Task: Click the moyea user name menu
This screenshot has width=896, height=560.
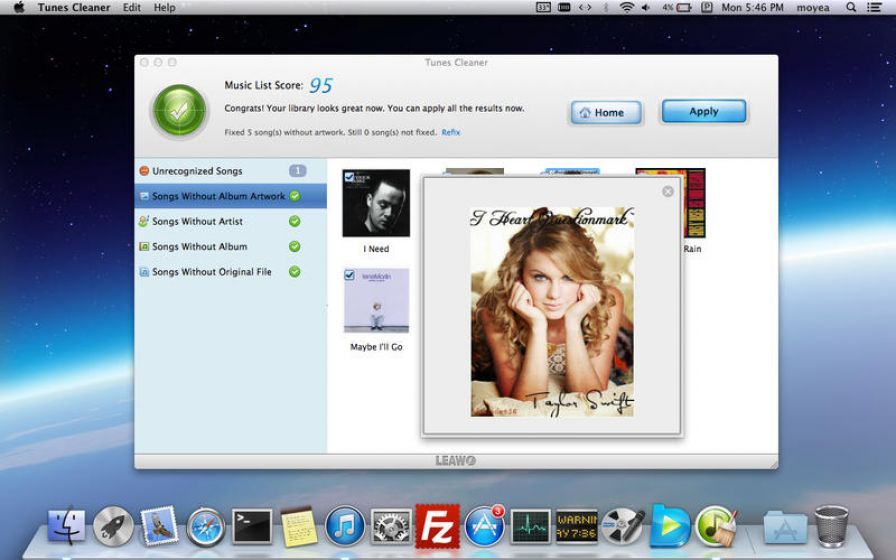Action: pyautogui.click(x=813, y=7)
